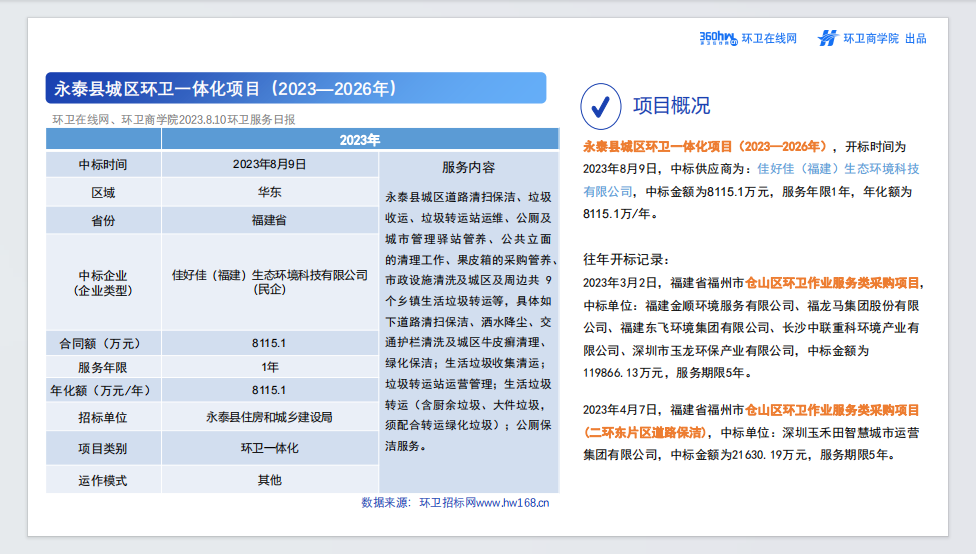Click the blue checkmark circle icon
The image size is (976, 554).
601,106
